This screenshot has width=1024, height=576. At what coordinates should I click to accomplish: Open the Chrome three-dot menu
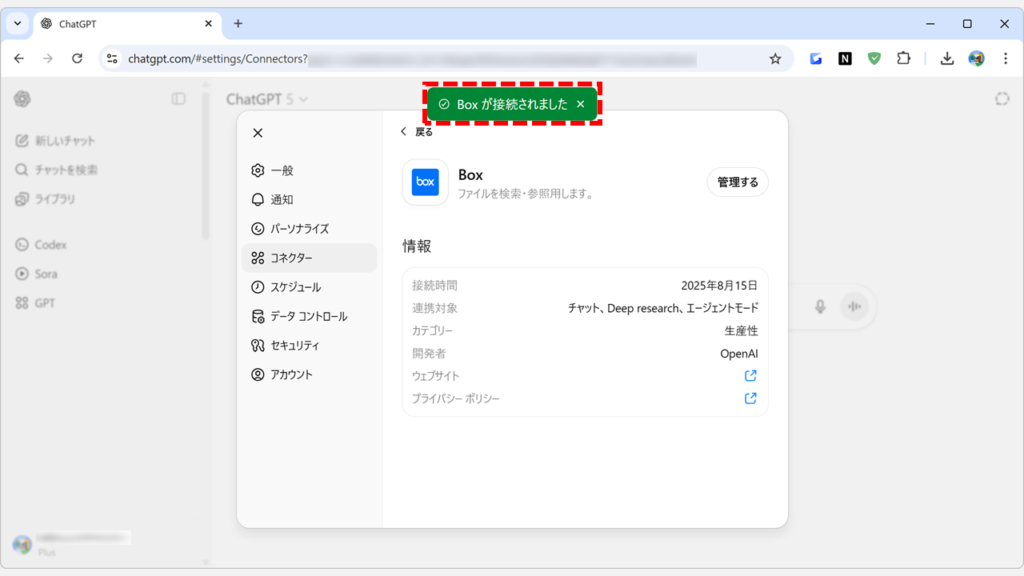click(x=1006, y=59)
